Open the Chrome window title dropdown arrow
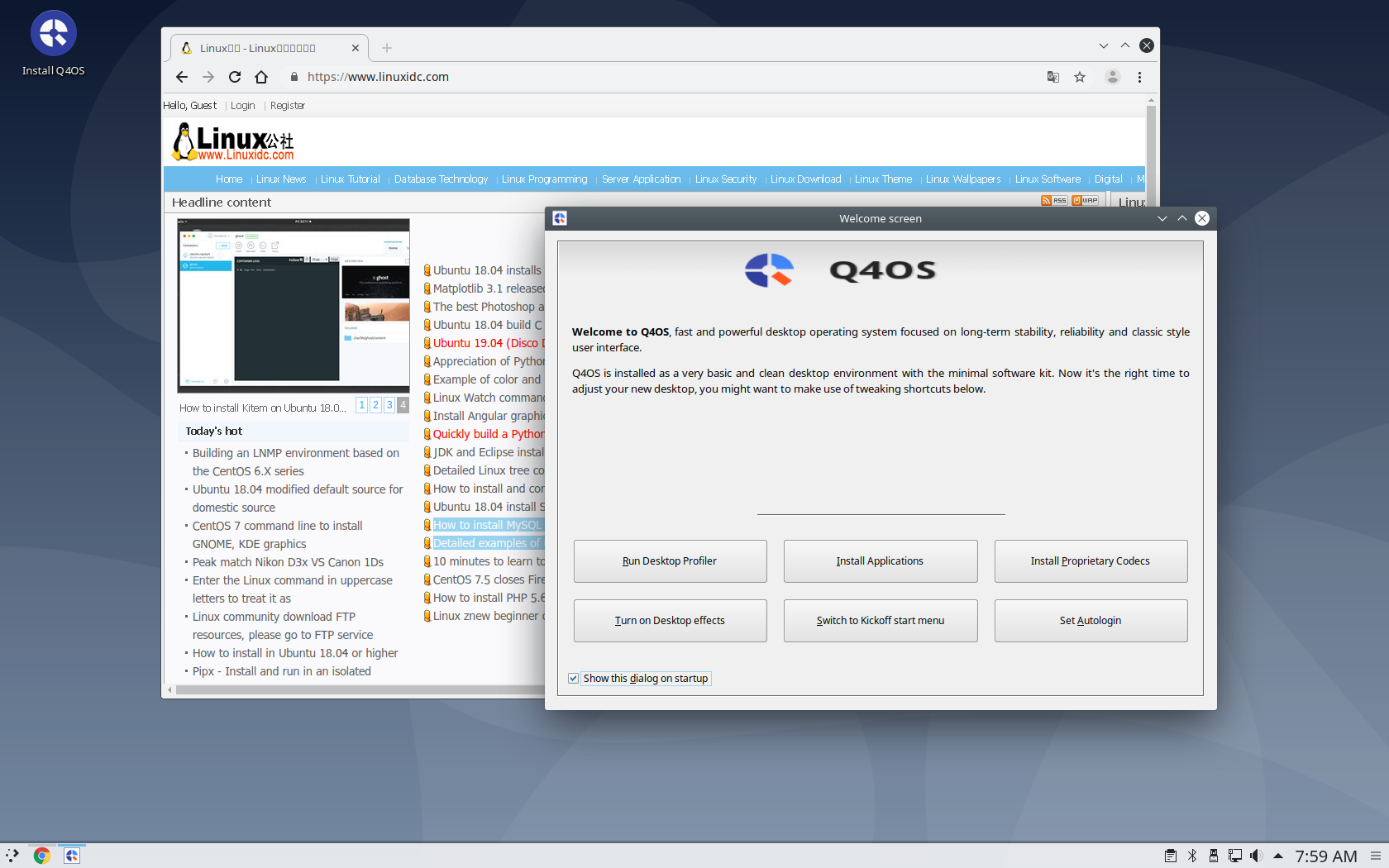Image resolution: width=1389 pixels, height=868 pixels. (1104, 45)
